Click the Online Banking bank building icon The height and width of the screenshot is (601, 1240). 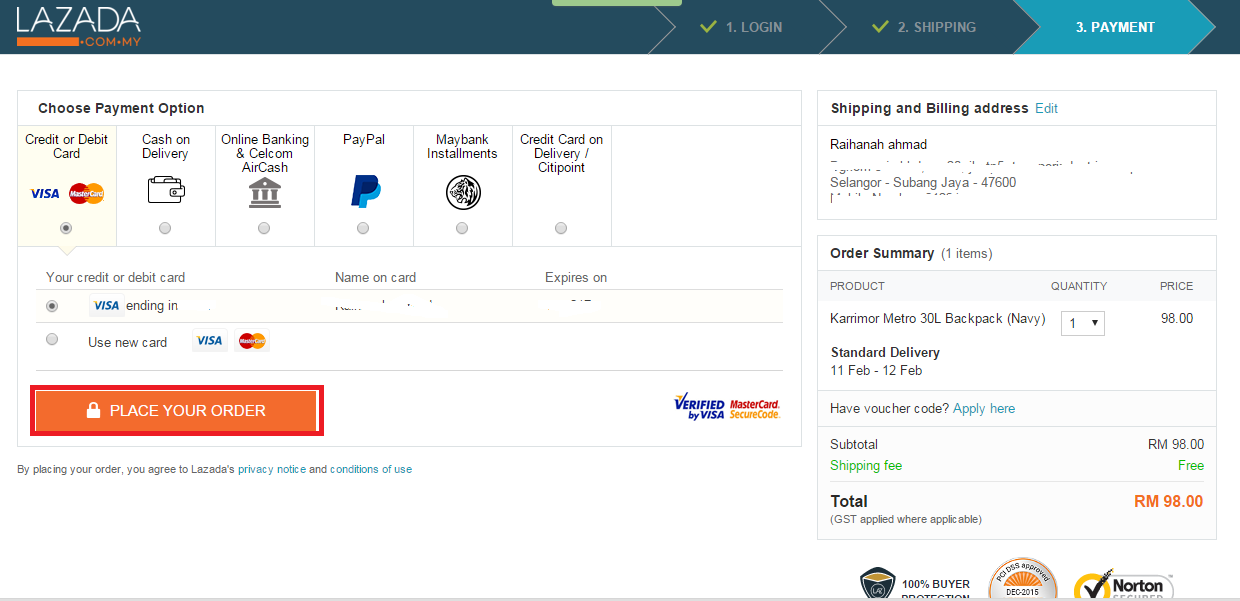point(265,192)
